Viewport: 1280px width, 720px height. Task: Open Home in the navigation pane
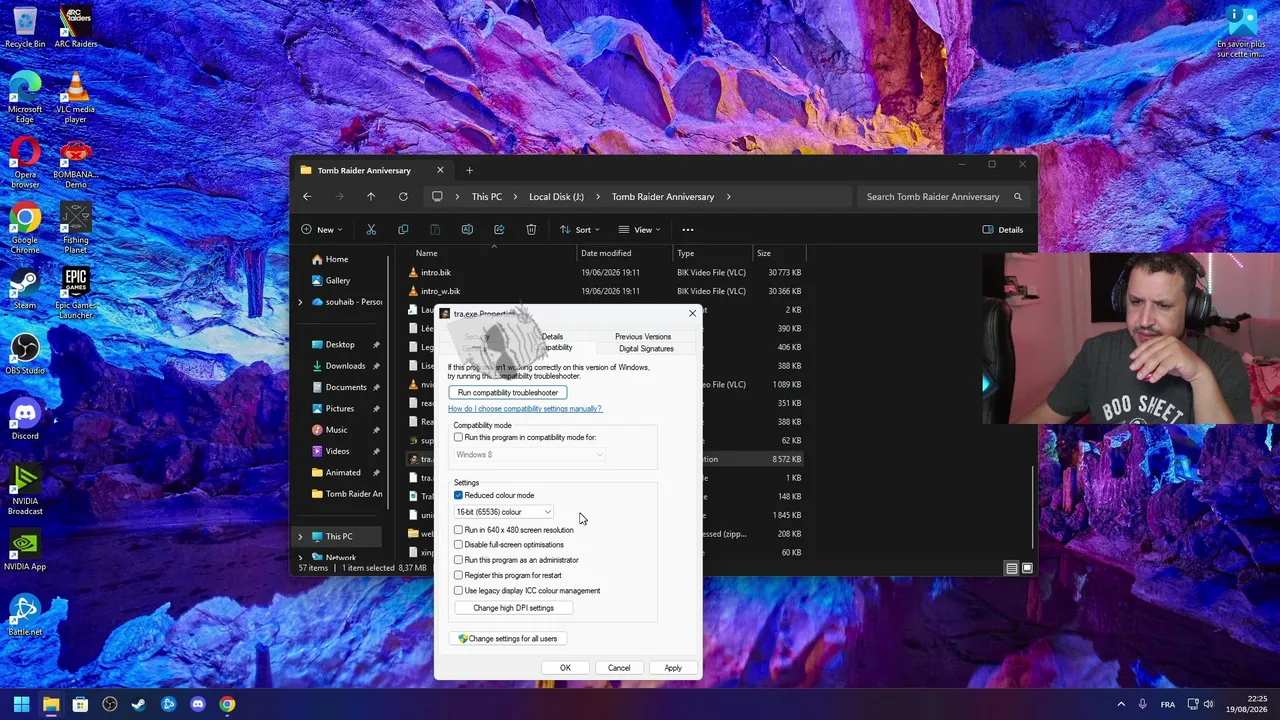coord(337,260)
